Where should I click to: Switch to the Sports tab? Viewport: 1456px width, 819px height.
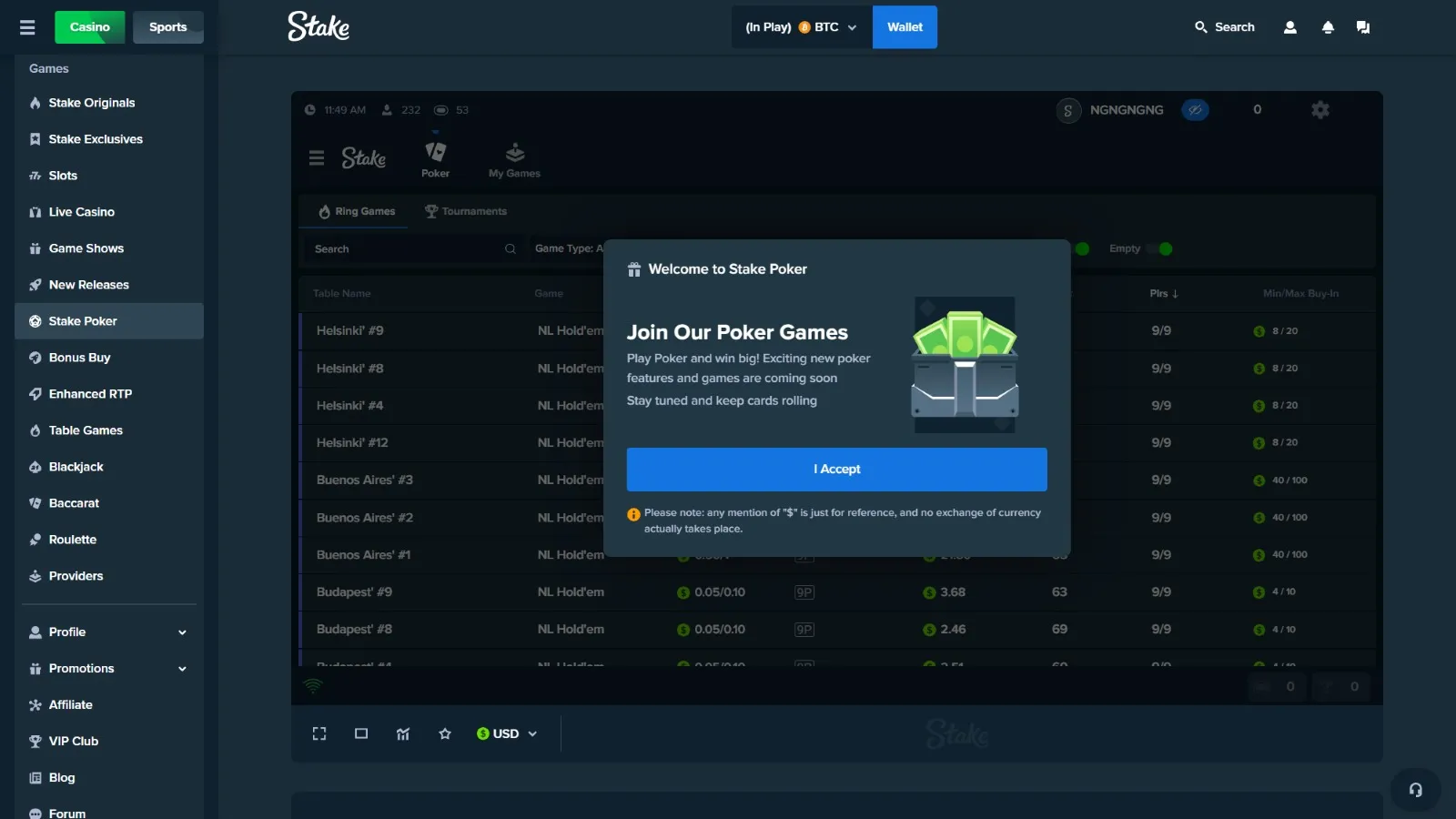167,27
